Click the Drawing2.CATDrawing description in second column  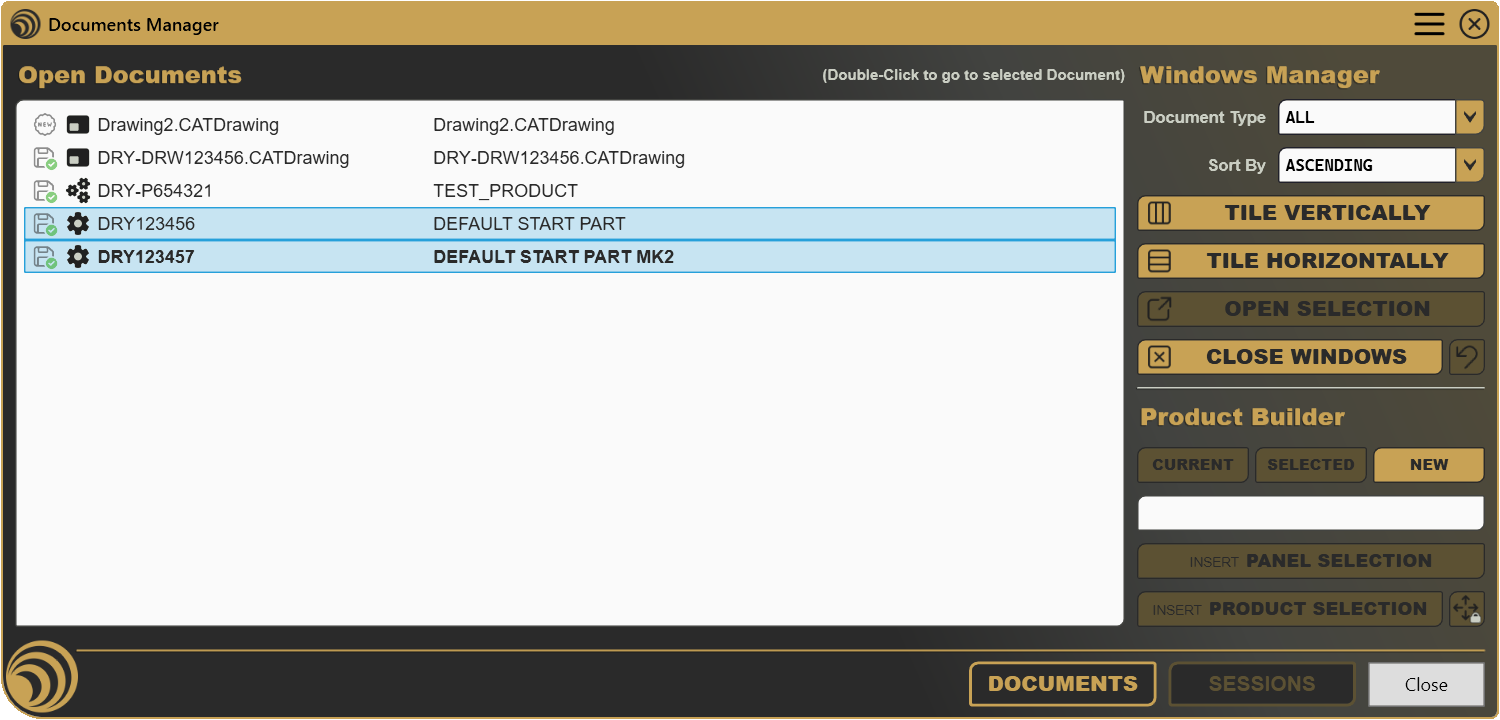(524, 125)
